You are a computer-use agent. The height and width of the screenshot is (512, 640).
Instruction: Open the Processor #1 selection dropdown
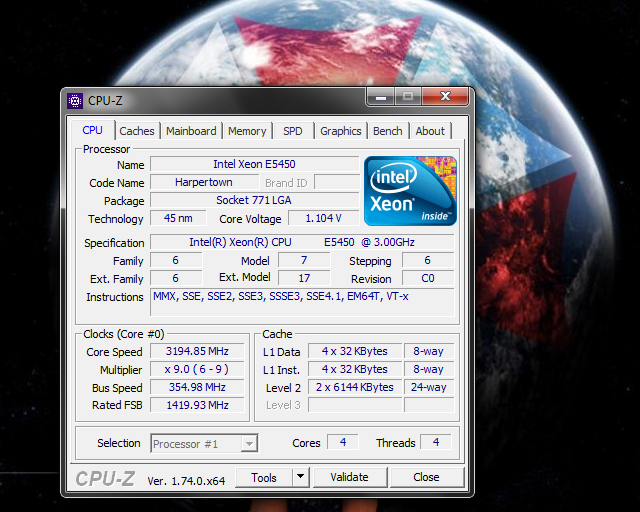[x=204, y=443]
